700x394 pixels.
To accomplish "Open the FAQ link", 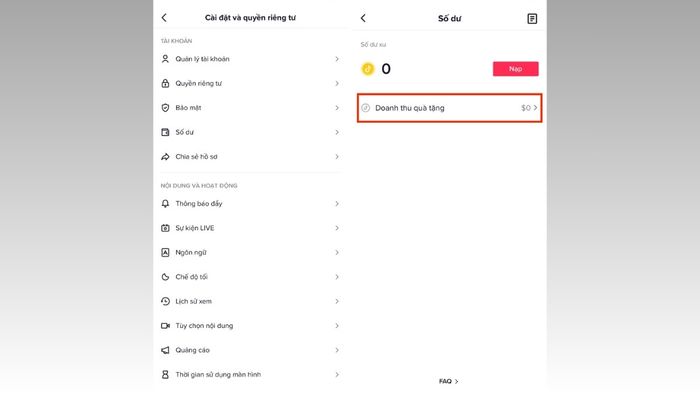I will pyautogui.click(x=448, y=381).
